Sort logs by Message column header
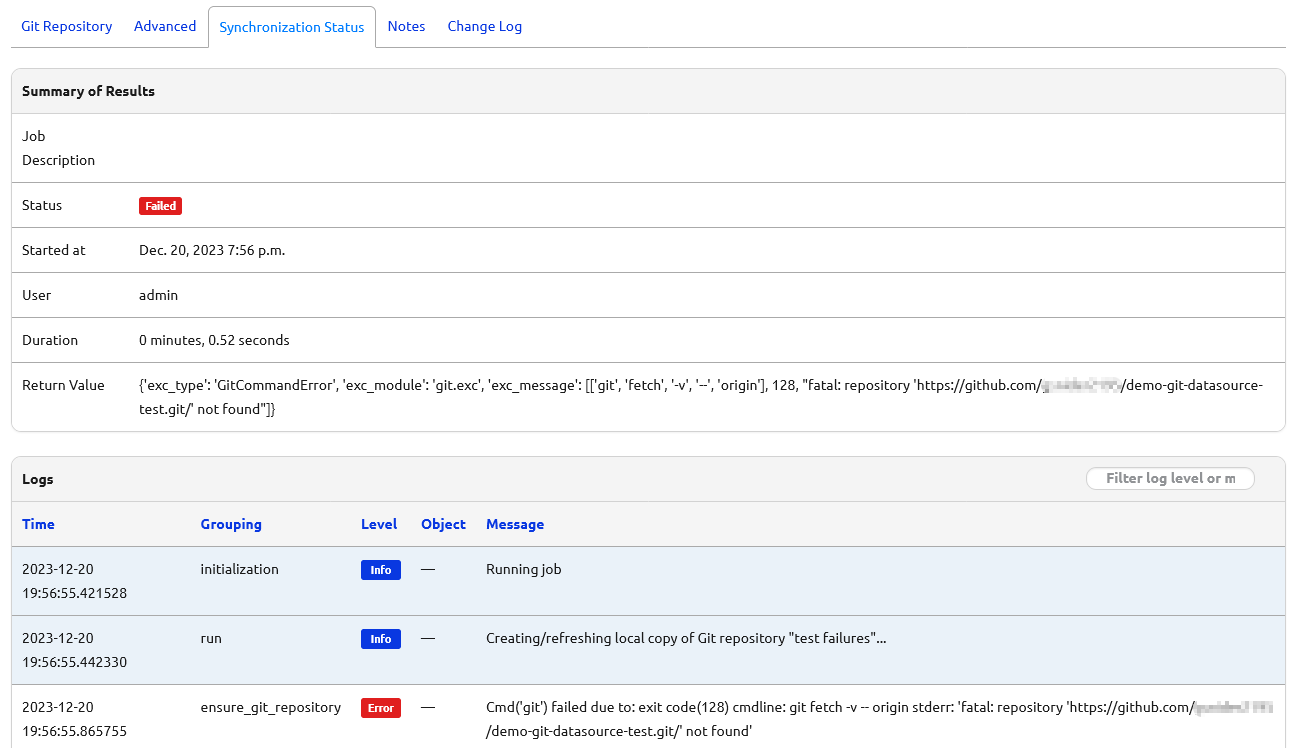The height and width of the screenshot is (748, 1300). point(515,524)
